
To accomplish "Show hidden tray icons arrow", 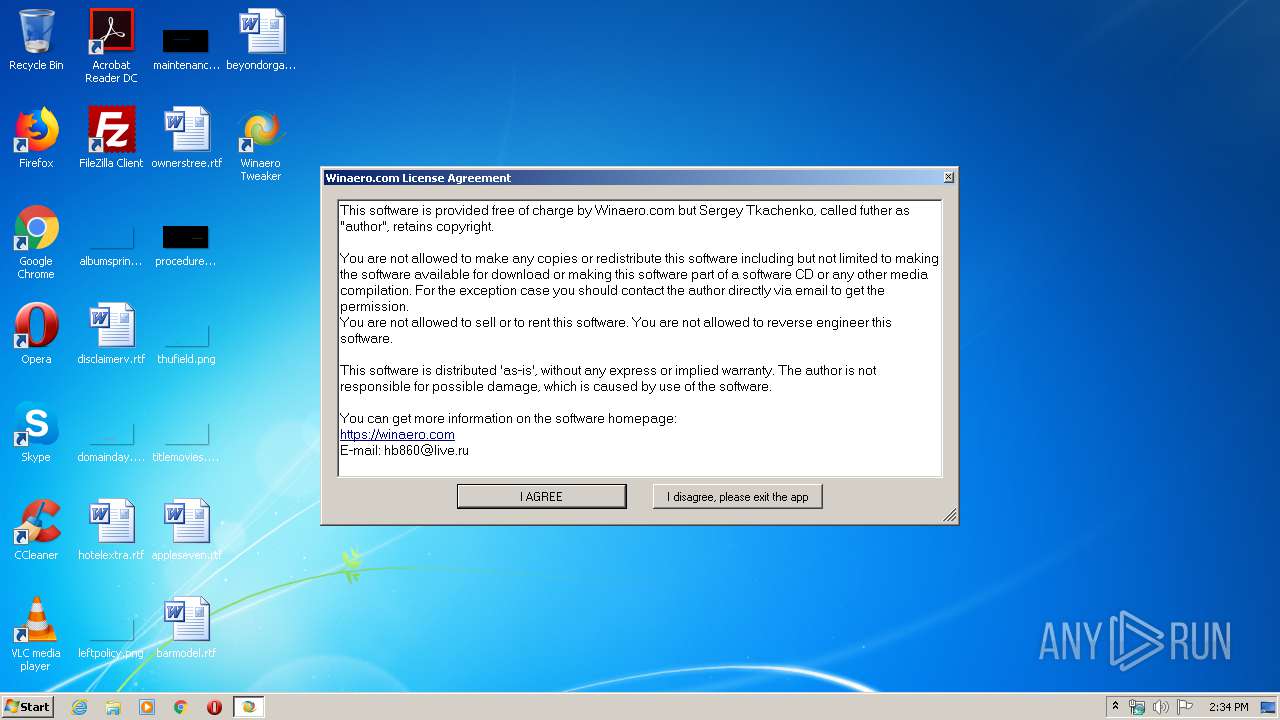I will coord(1115,706).
